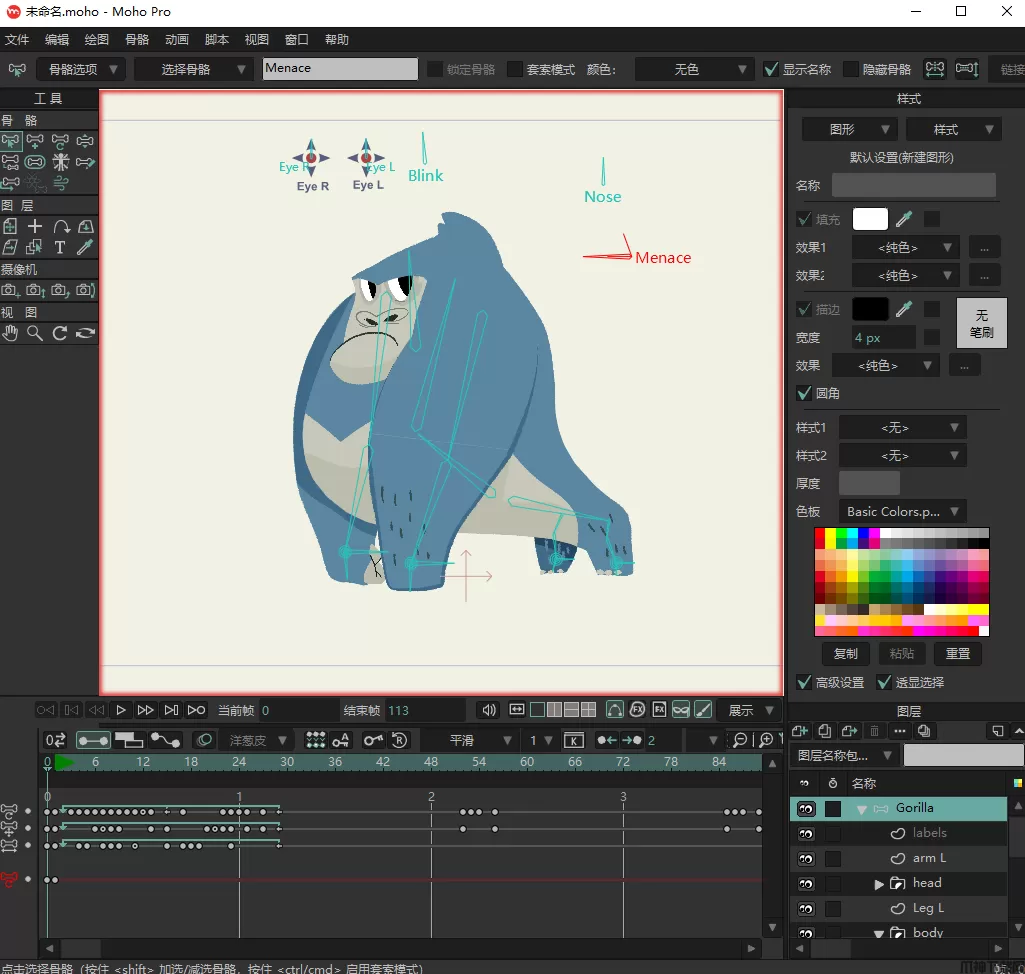Toggle audio mute speaker icon
Screen dimensions: 1025x974
(x=488, y=710)
